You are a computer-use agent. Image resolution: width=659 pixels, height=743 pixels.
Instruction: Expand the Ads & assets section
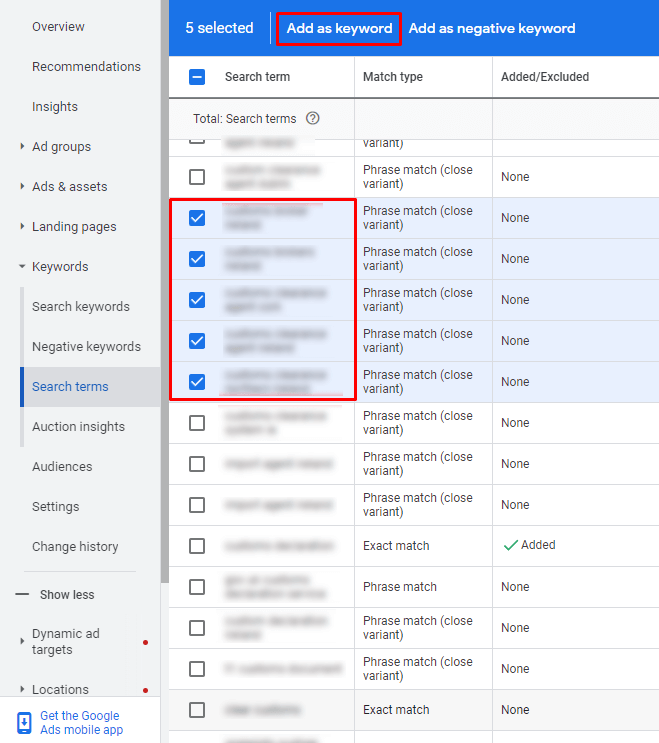tap(22, 186)
